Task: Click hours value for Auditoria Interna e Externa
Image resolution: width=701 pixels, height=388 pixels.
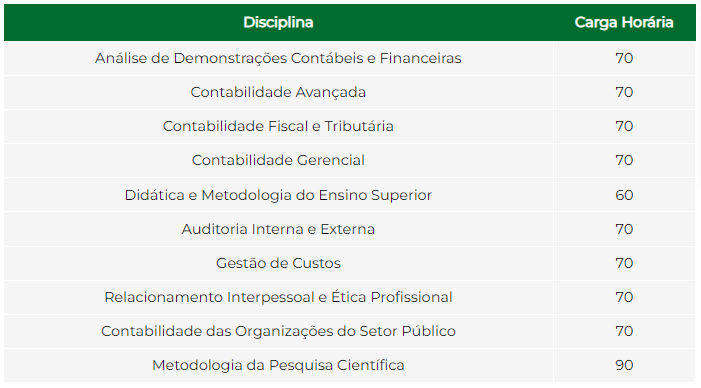Action: point(624,229)
